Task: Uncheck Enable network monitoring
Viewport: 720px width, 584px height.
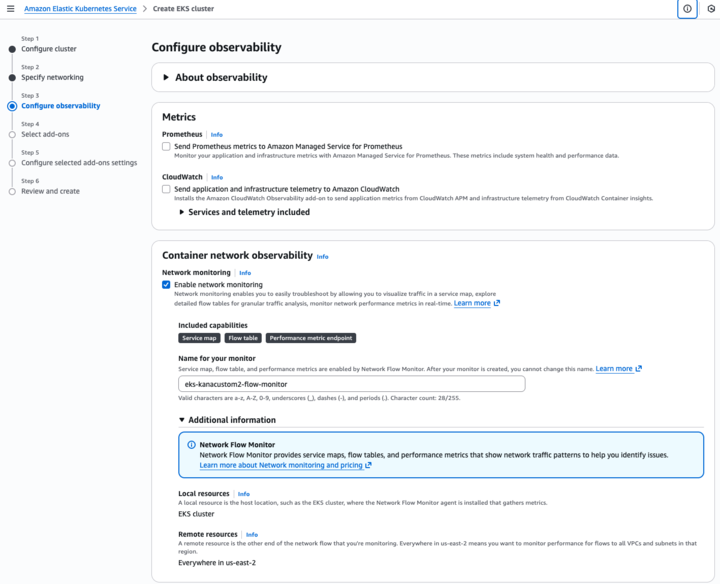Action: click(x=166, y=285)
